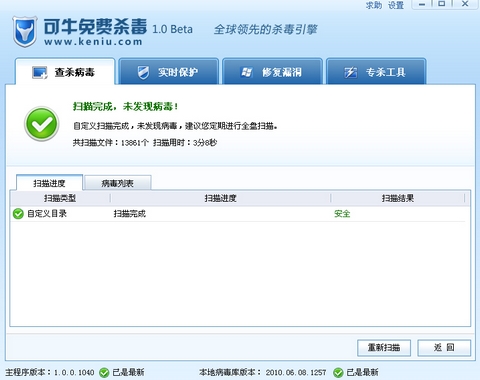This screenshot has width=480, height=380.
Task: Click 已是最新 beside program version
Action: pyautogui.click(x=128, y=372)
